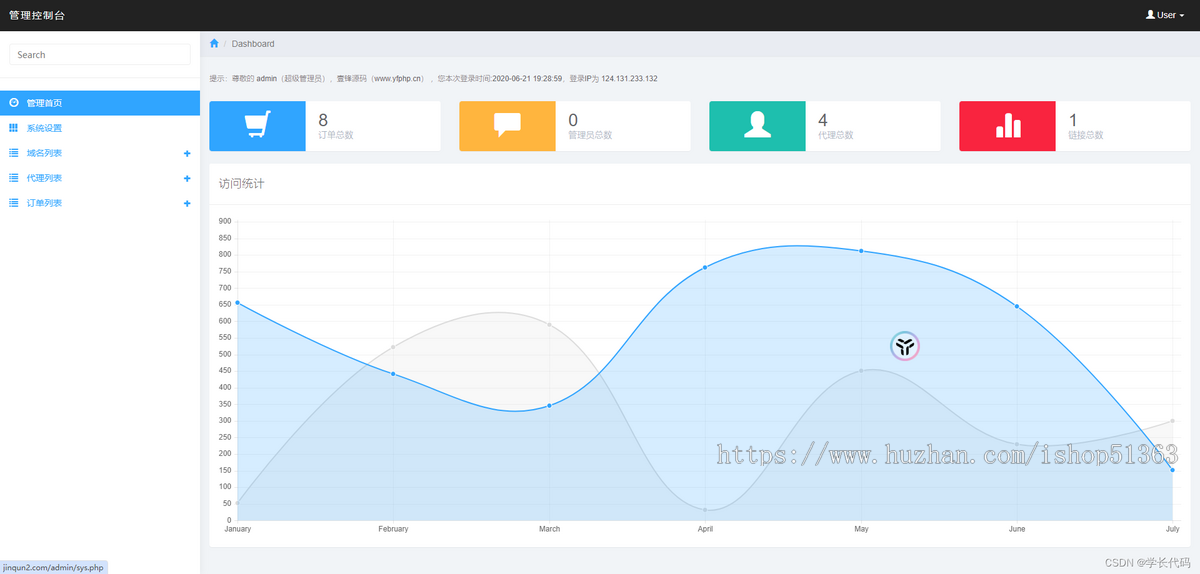
Task: Expand 代理列表 with plus icon
Action: 187,178
